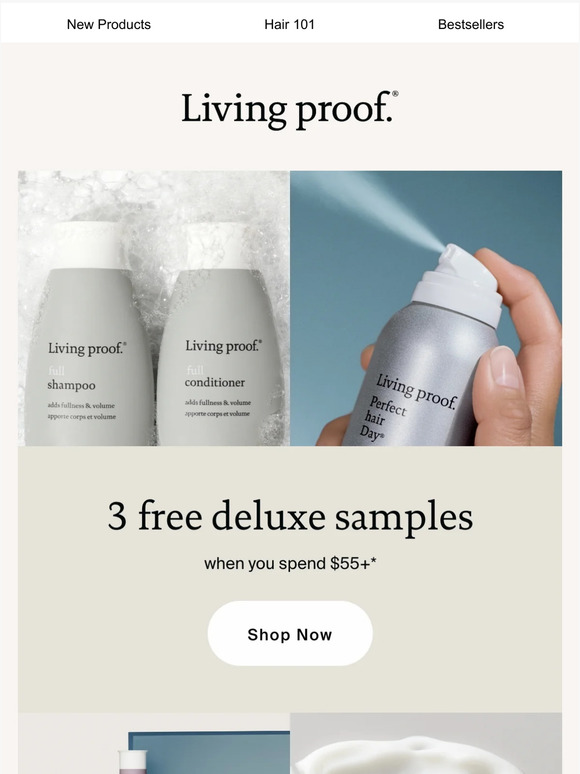Click the when you spend $55+ text
This screenshot has width=580, height=774.
click(290, 563)
